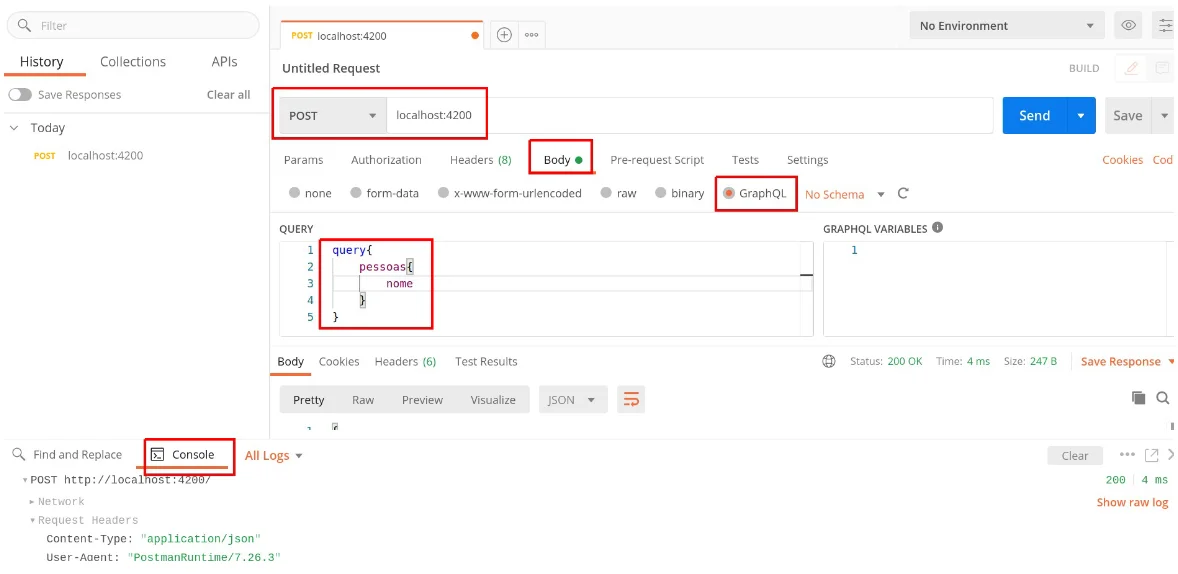Search within the response body

pyautogui.click(x=1163, y=398)
